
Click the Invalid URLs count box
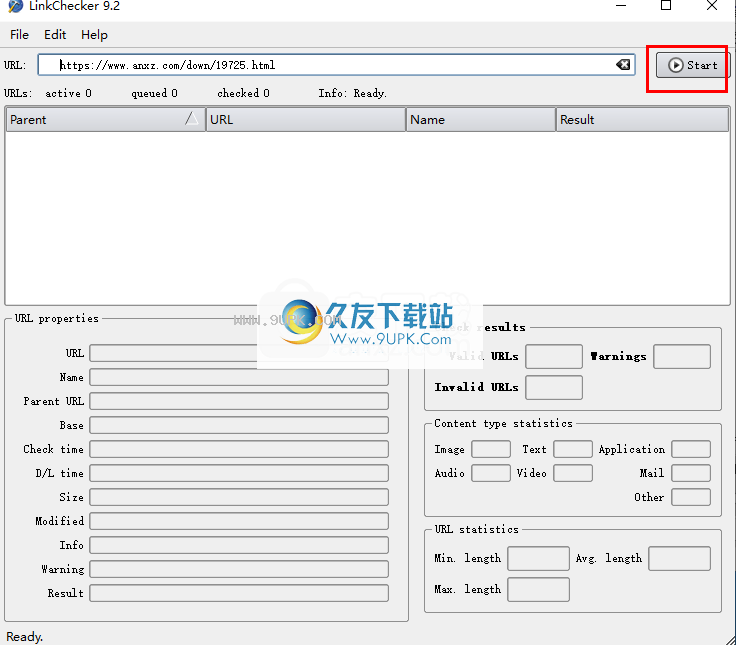[554, 387]
